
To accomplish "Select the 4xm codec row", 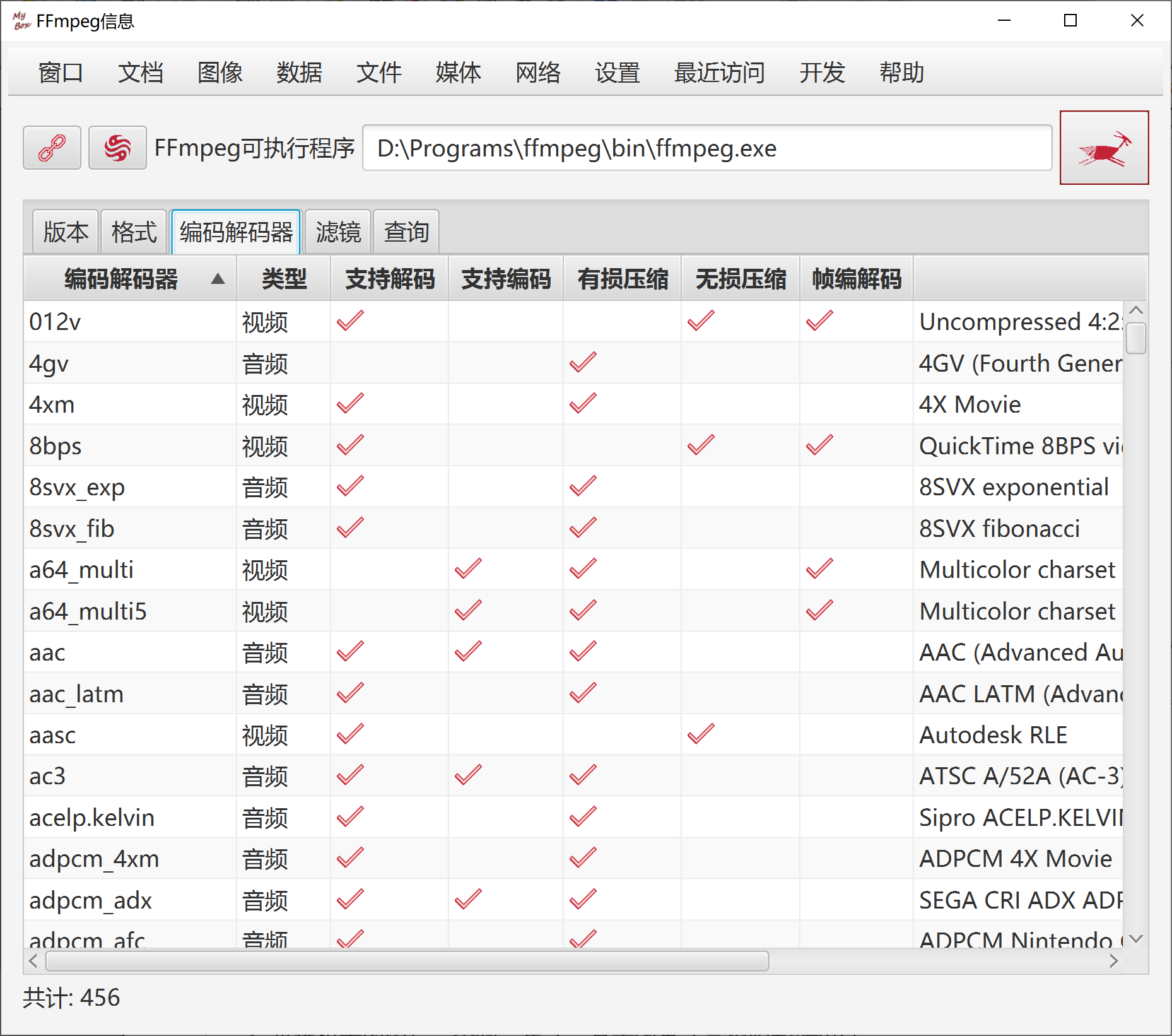I will [x=573, y=404].
